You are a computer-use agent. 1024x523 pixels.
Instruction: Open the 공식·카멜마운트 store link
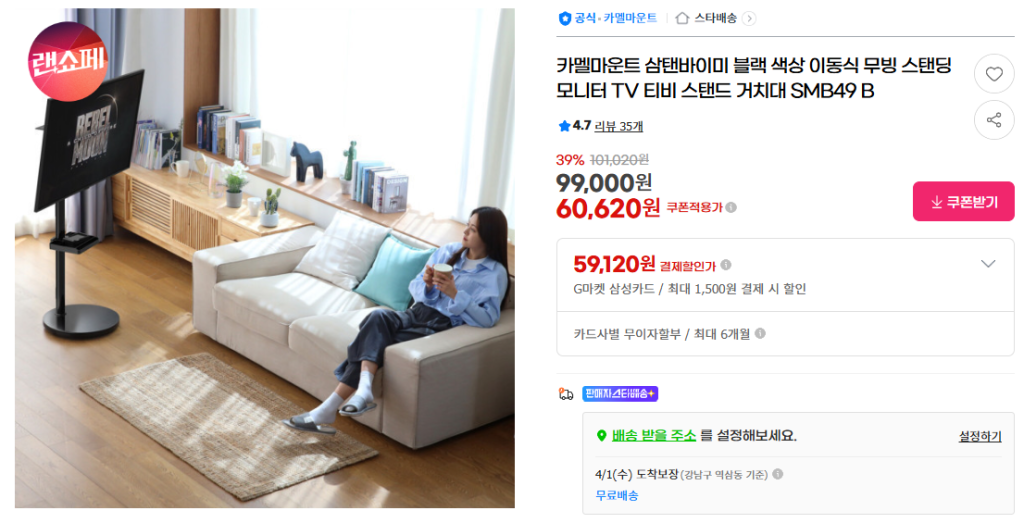[x=615, y=18]
